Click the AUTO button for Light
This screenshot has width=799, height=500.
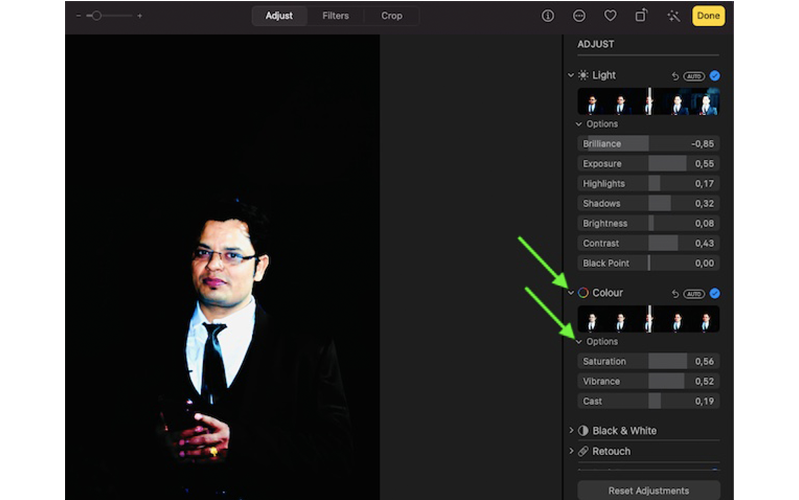click(694, 76)
